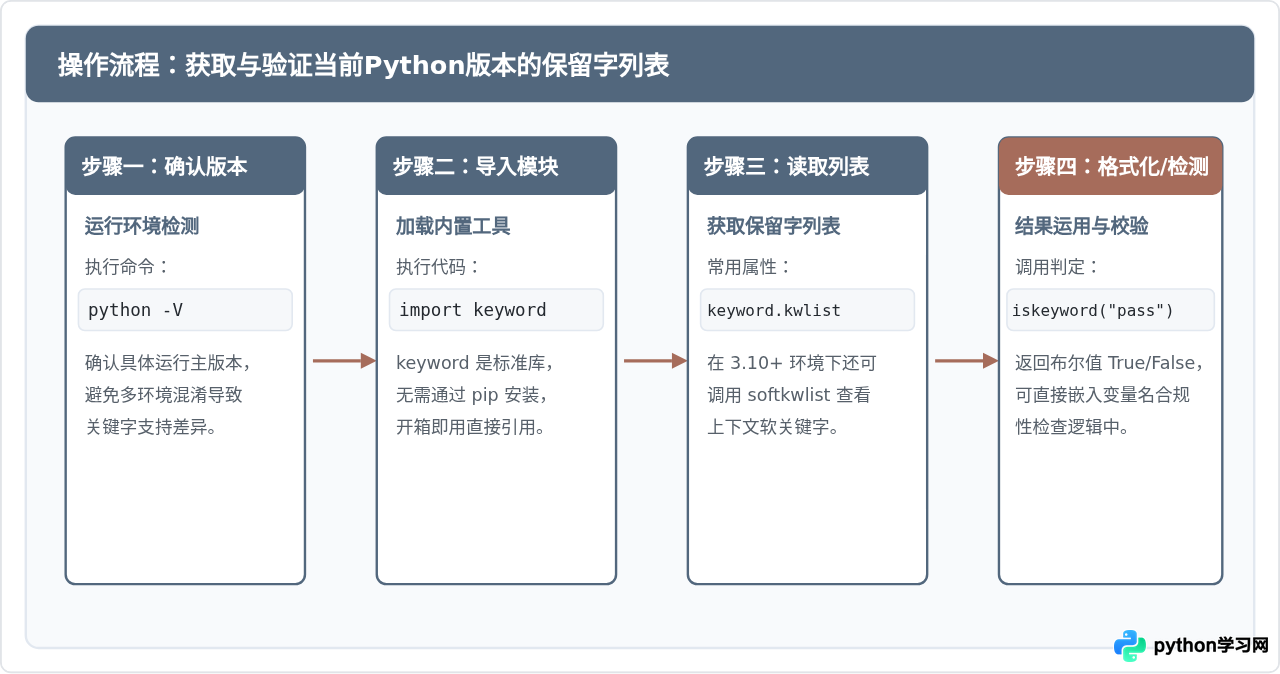1280x674 pixels.
Task: Click the line 避免多环境混淆导致
Action: (164, 395)
